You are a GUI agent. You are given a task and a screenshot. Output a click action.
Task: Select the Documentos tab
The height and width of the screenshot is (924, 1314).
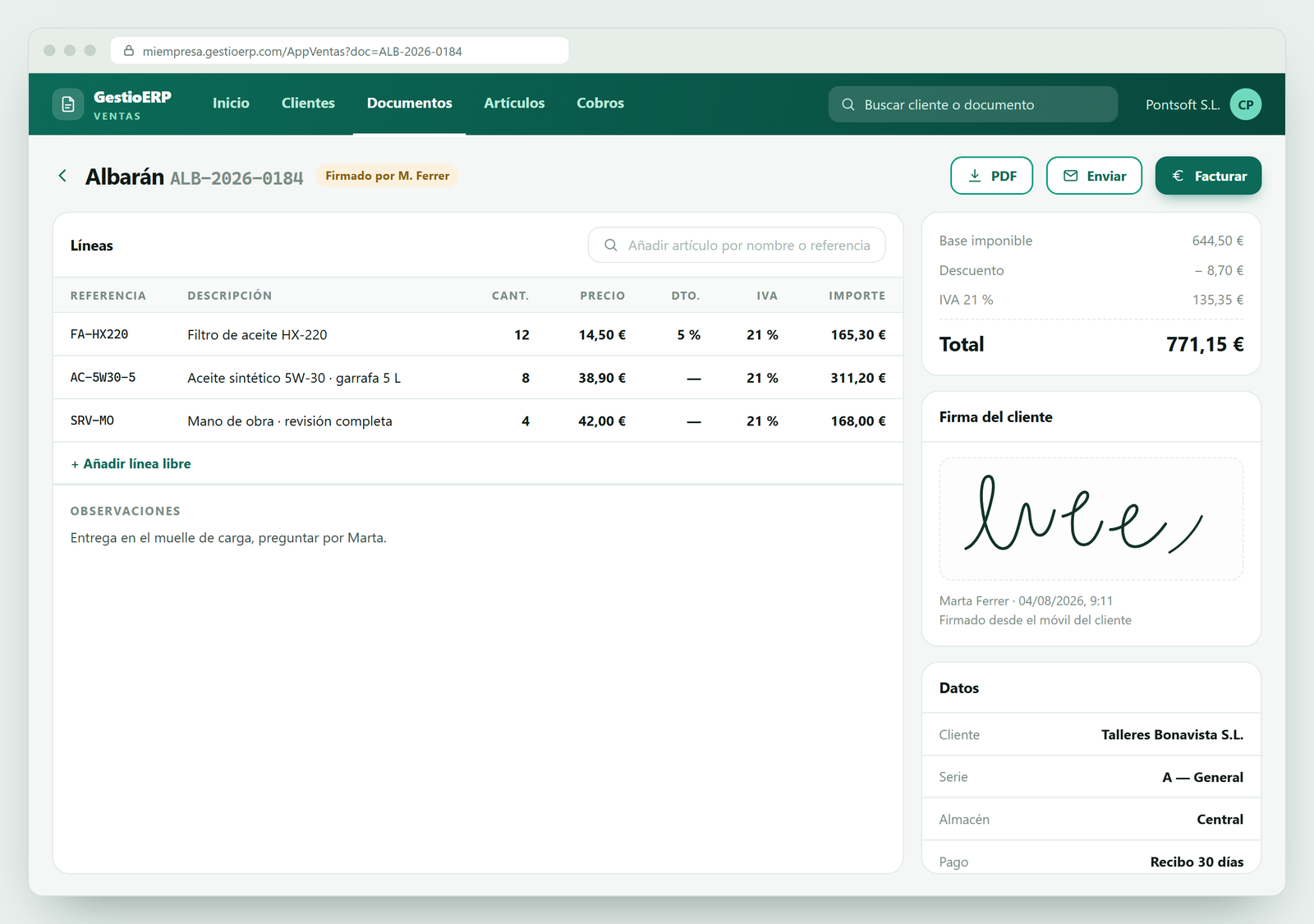[x=409, y=103]
